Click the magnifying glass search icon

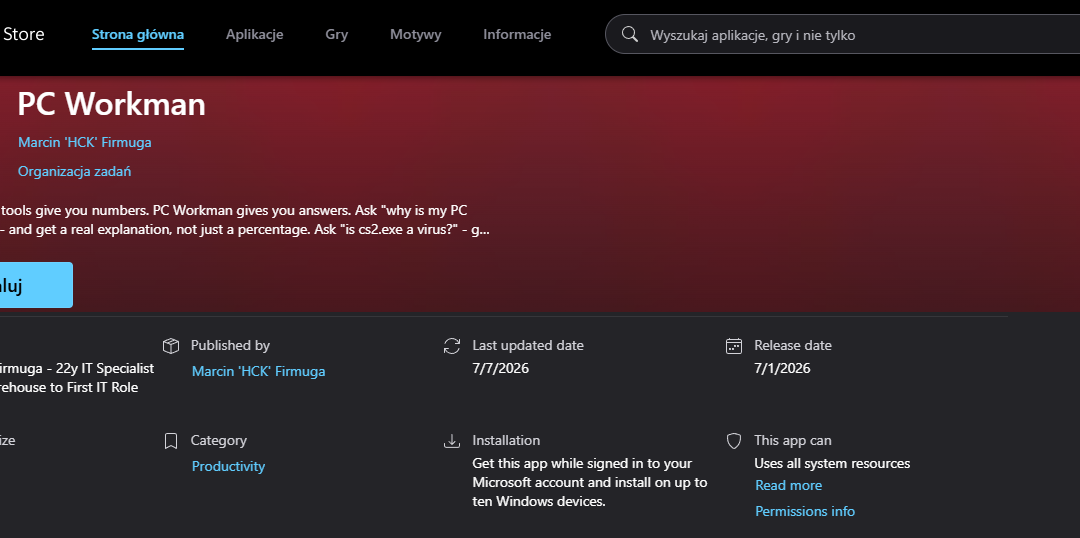[x=630, y=34]
